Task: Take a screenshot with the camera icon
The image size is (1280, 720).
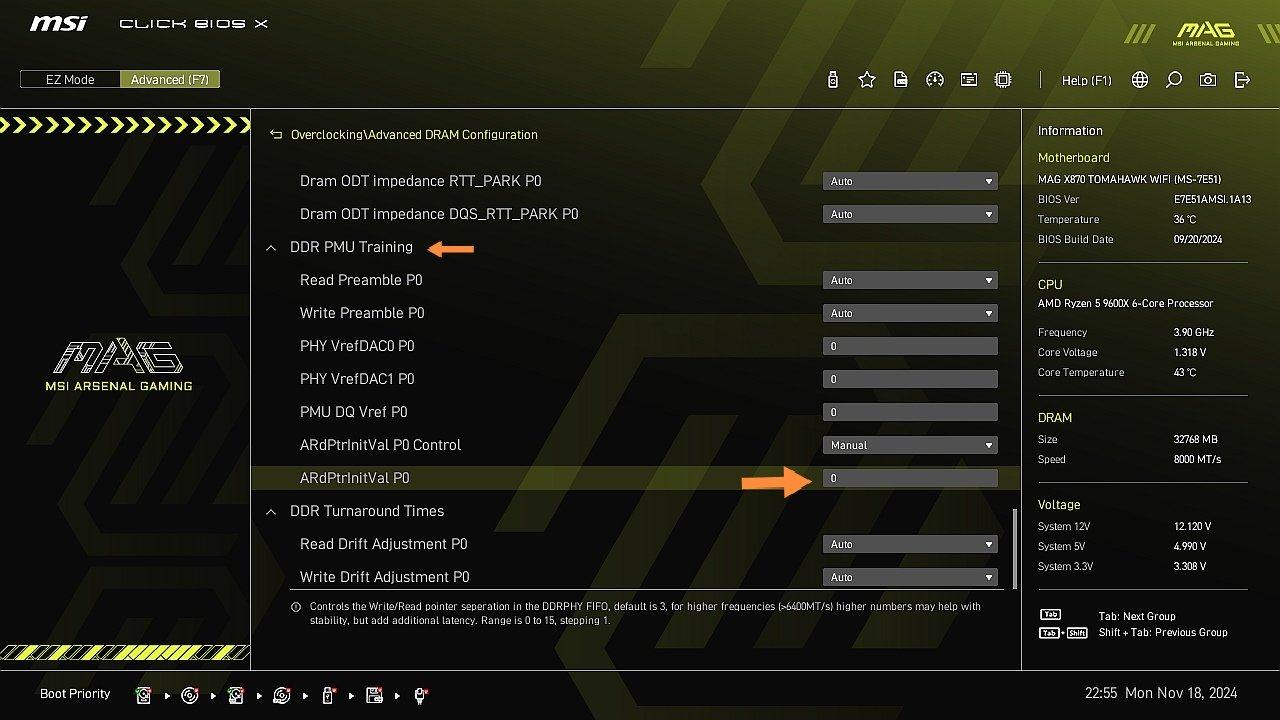Action: tap(1208, 80)
